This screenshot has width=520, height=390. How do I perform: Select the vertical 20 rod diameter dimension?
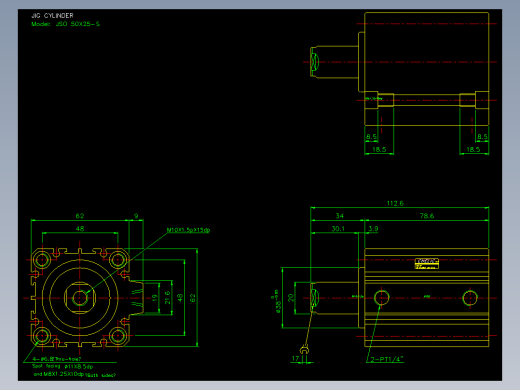click(291, 298)
